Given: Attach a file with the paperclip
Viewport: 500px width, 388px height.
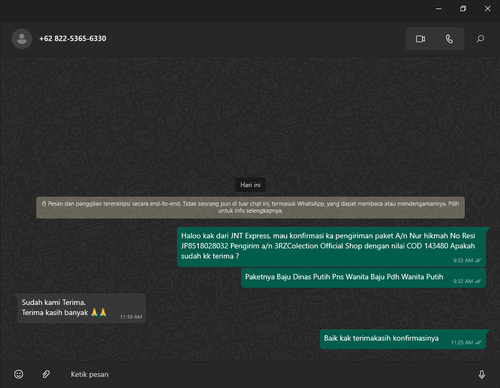Looking at the screenshot, I should pos(46,374).
